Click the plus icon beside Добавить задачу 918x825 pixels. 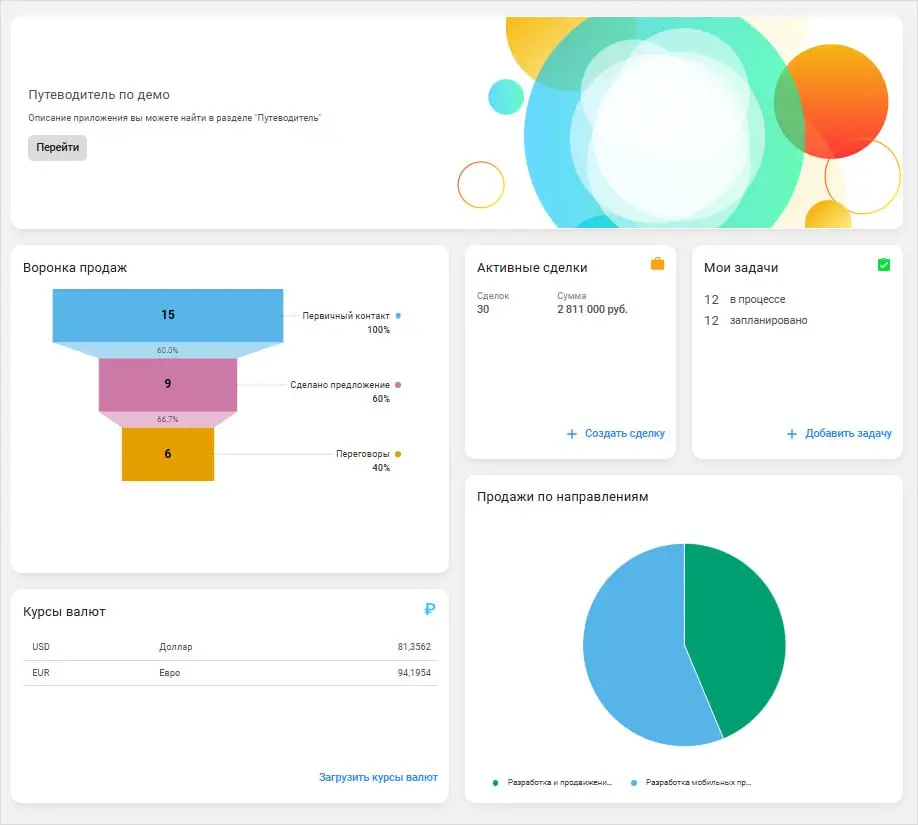(792, 434)
